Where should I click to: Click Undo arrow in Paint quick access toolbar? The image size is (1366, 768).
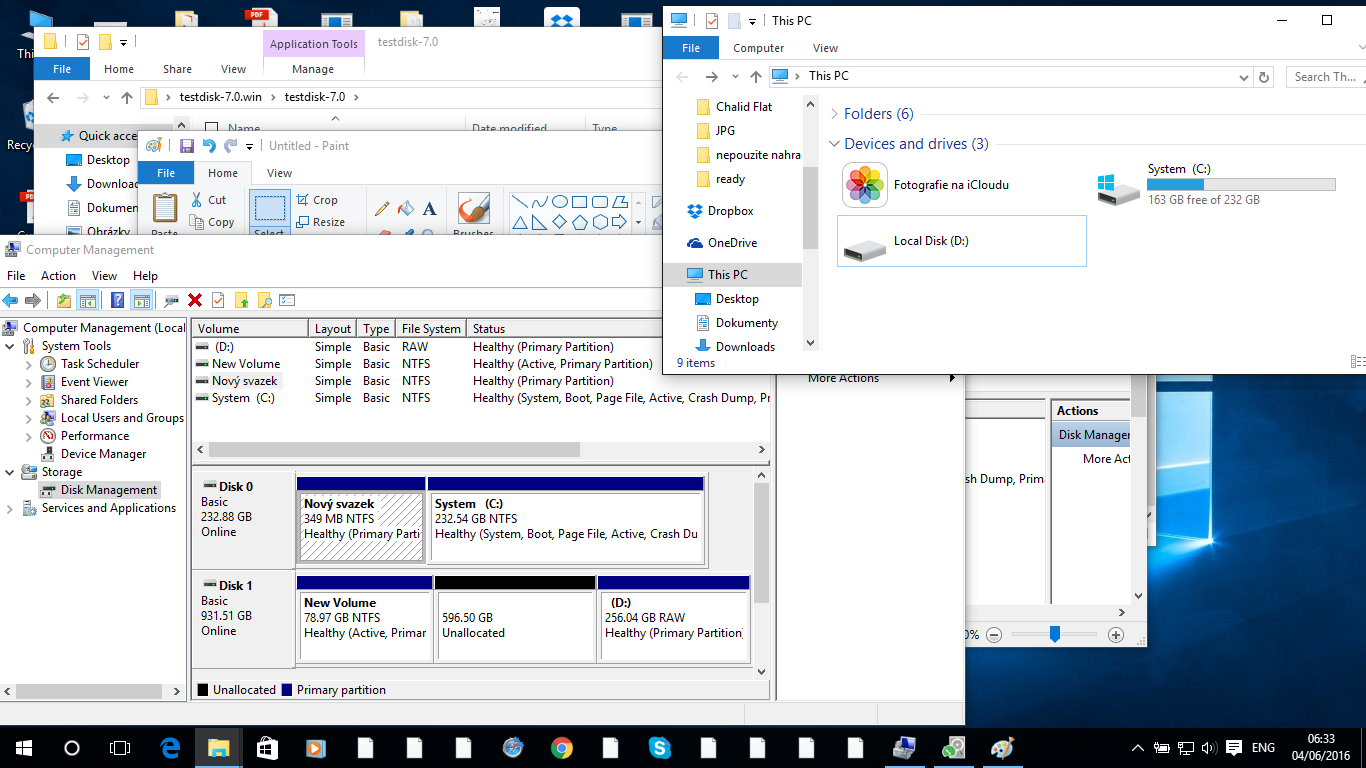tap(209, 146)
